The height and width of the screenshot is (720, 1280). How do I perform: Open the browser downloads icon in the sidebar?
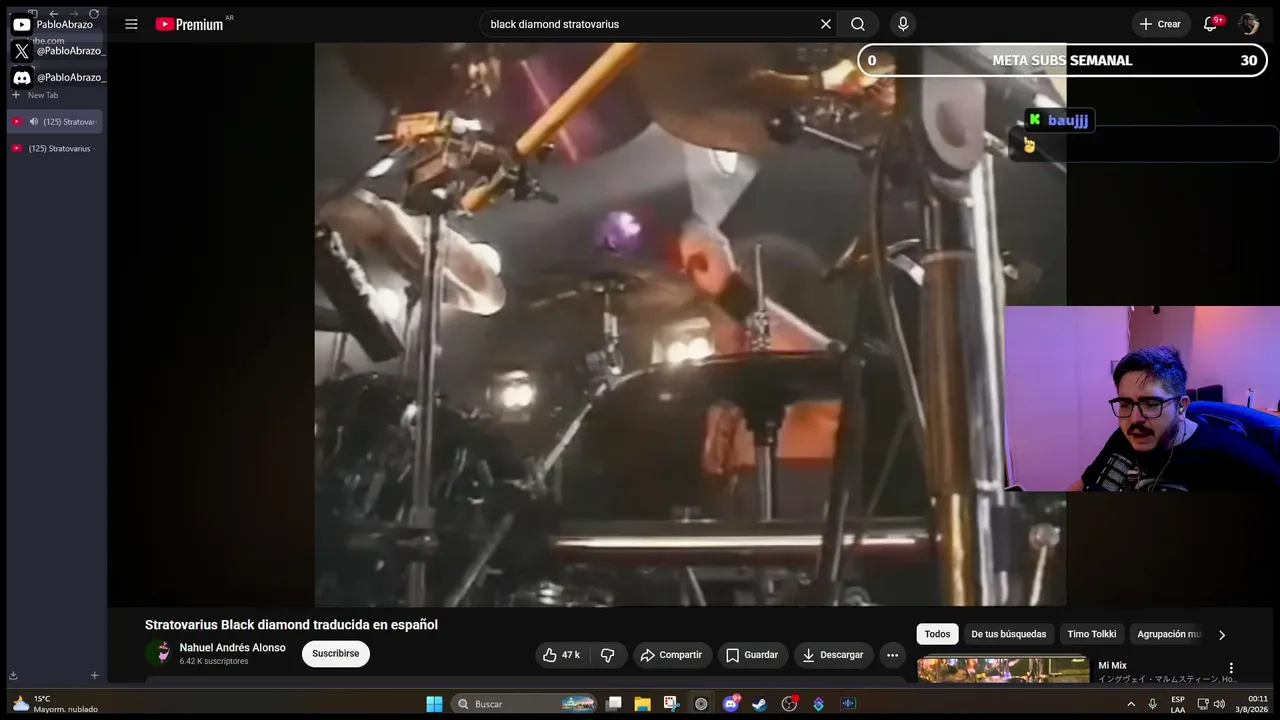click(x=13, y=675)
